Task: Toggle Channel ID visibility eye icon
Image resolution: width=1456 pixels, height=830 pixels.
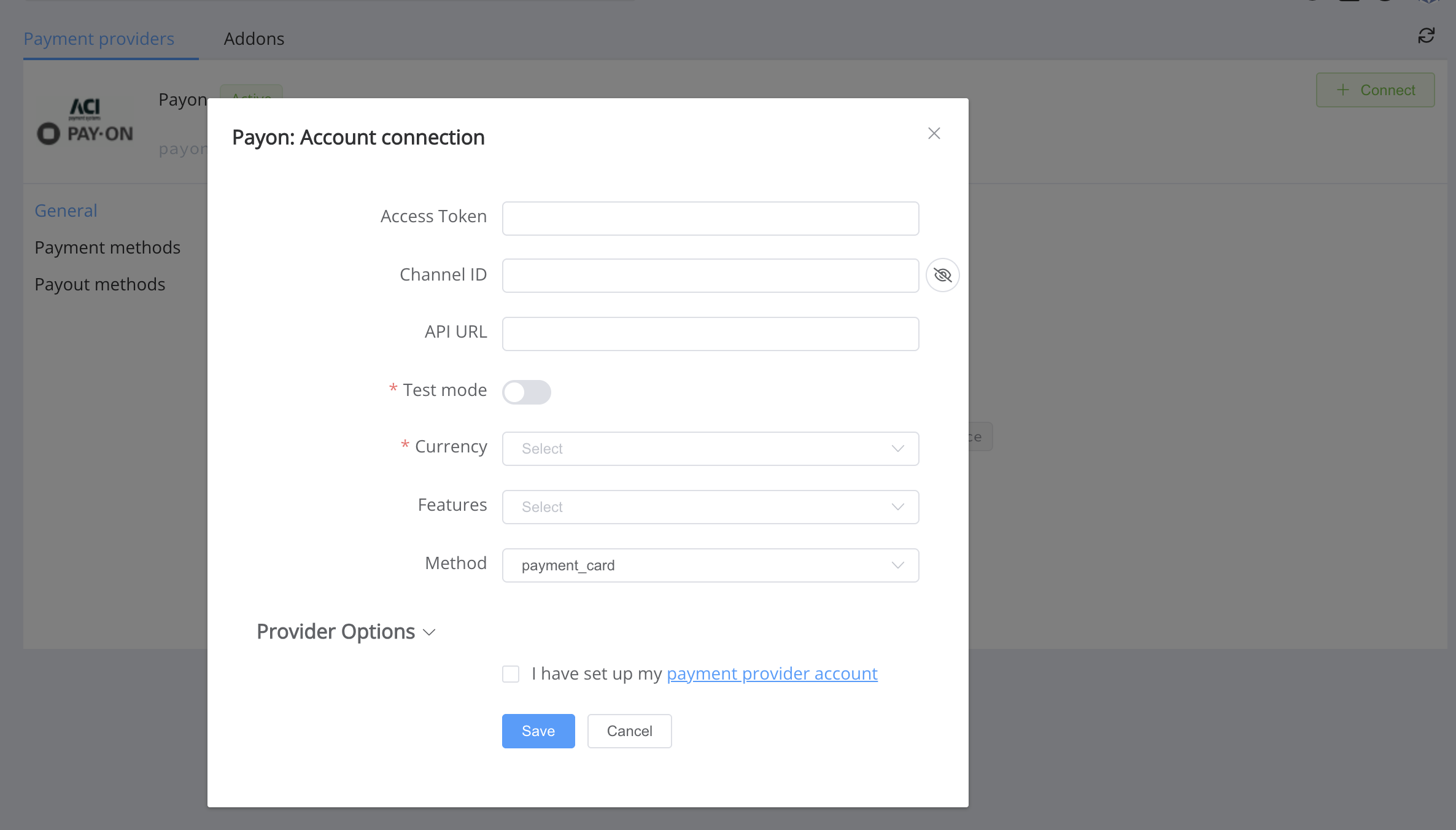Action: point(942,275)
